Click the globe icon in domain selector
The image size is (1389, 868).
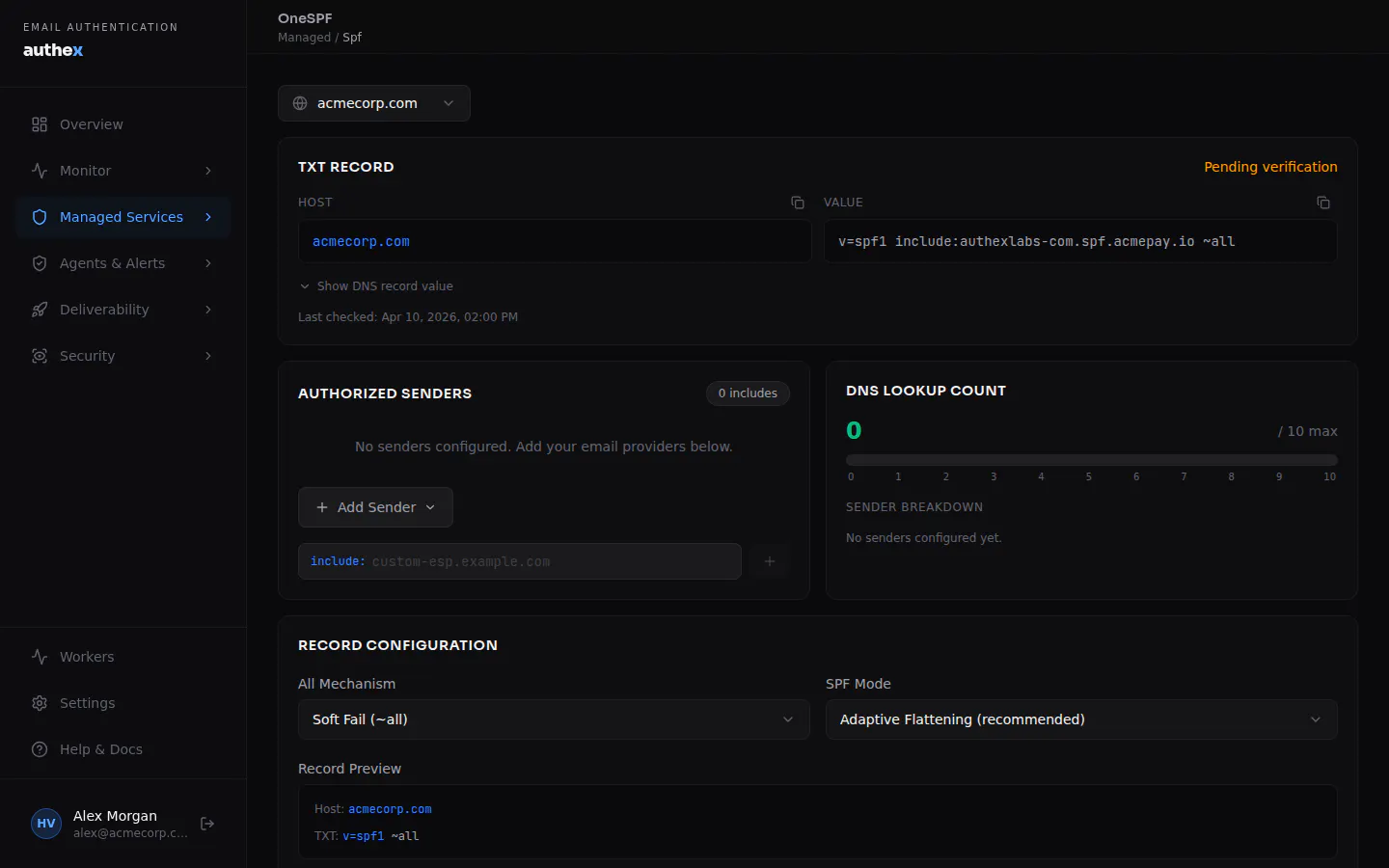pyautogui.click(x=300, y=103)
